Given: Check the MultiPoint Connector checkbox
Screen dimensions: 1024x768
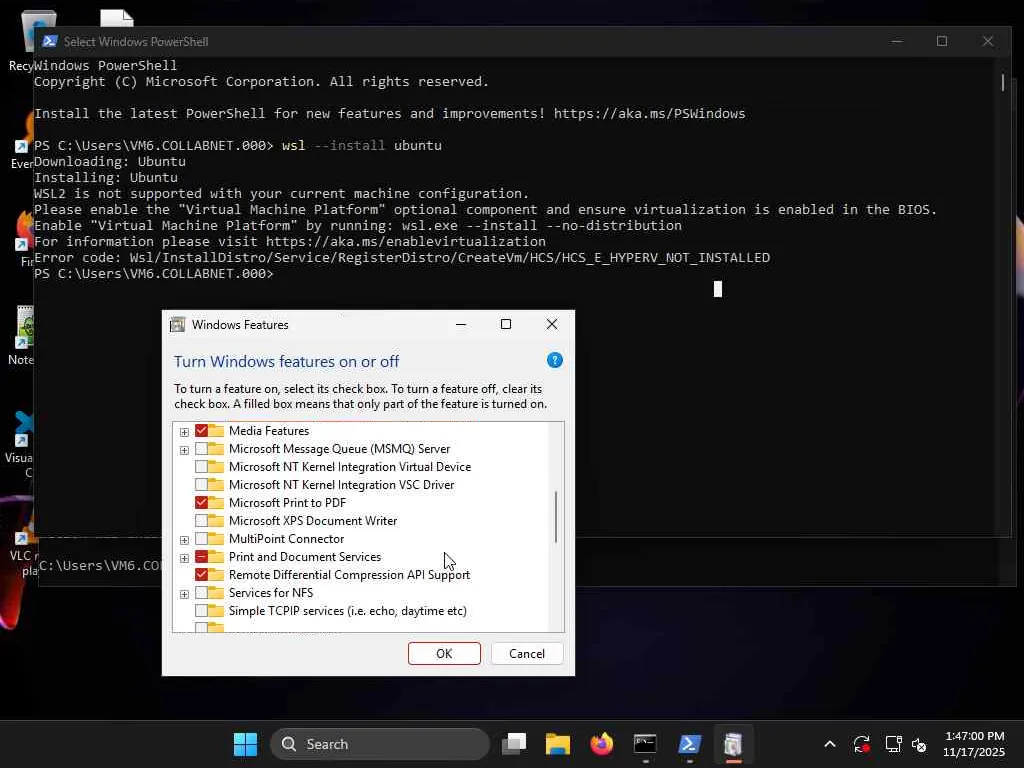Looking at the screenshot, I should tap(201, 539).
